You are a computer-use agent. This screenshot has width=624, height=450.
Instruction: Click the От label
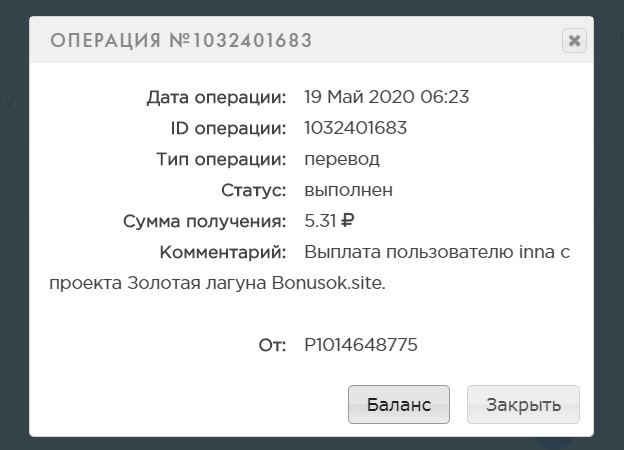272,345
